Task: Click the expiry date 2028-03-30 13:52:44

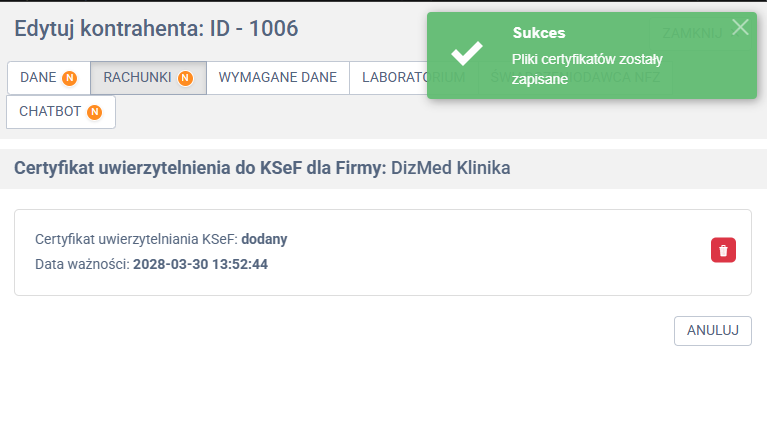Action: 200,265
